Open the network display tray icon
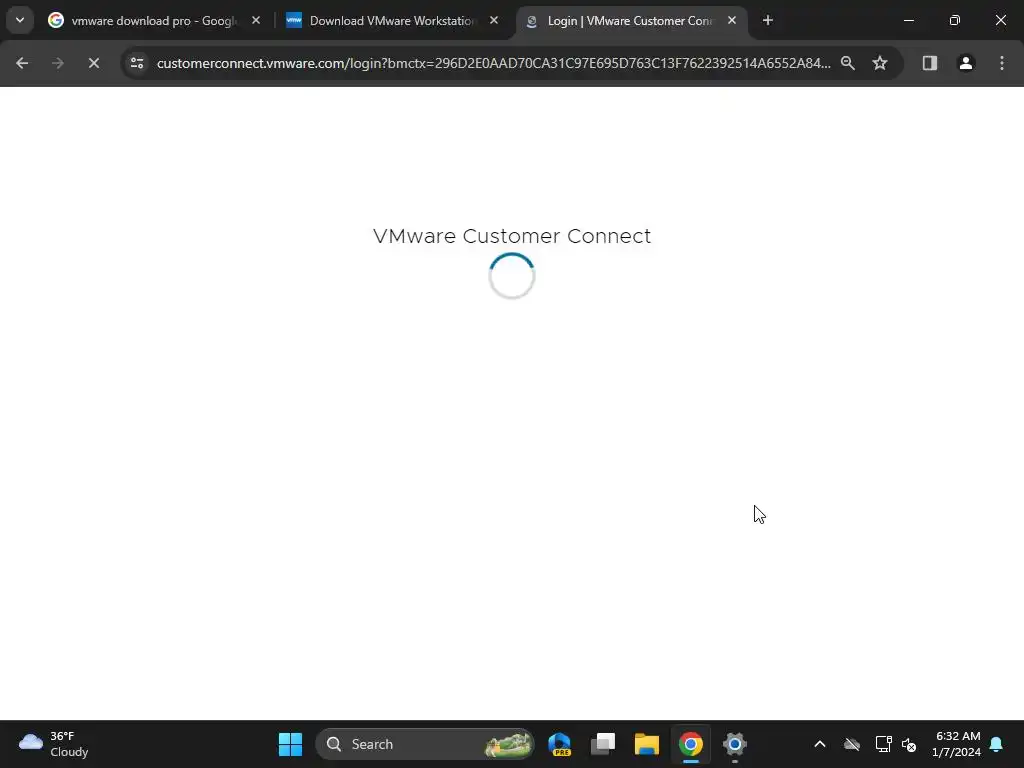 884,744
